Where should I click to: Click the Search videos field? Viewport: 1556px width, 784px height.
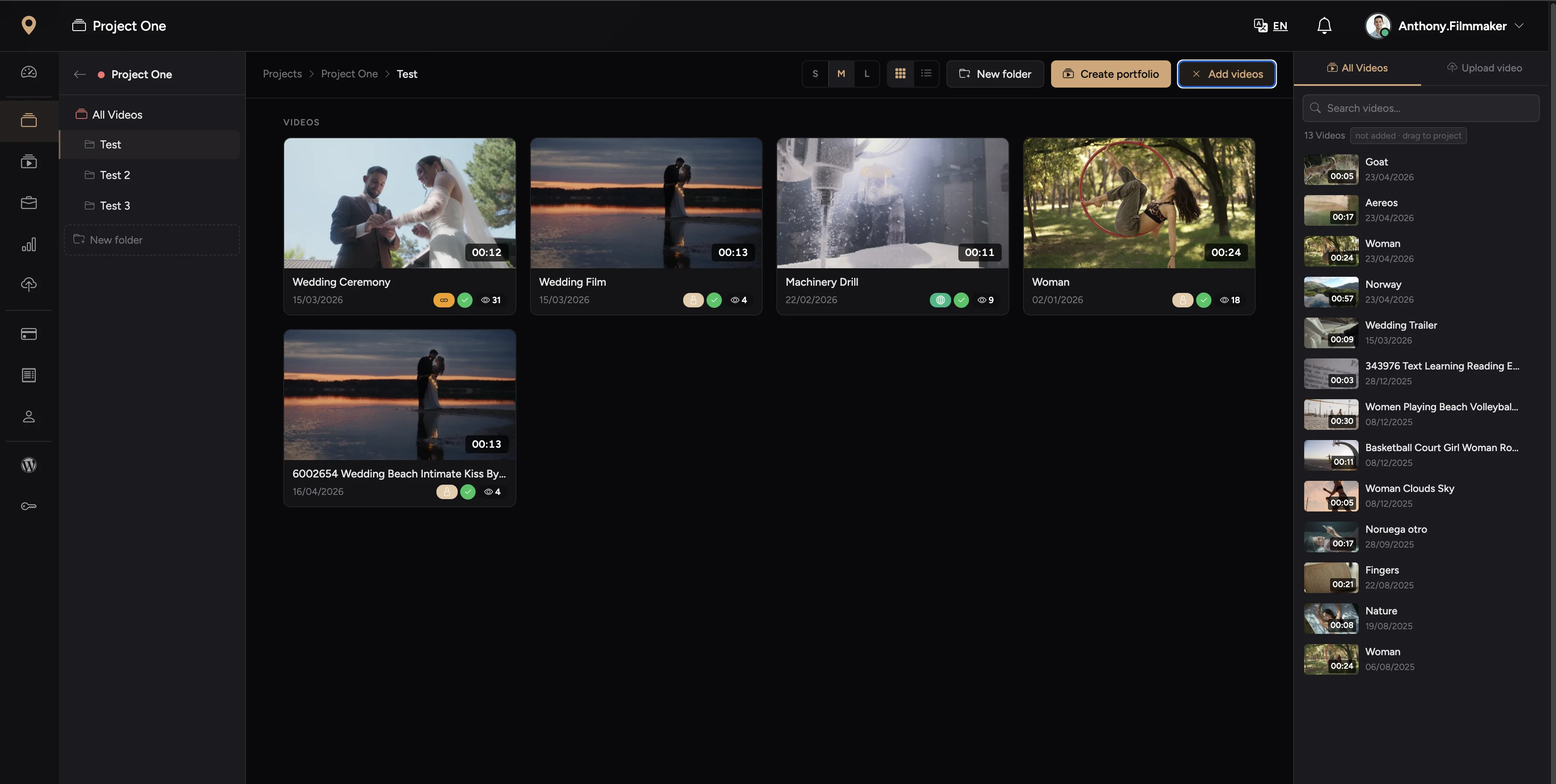click(1421, 109)
